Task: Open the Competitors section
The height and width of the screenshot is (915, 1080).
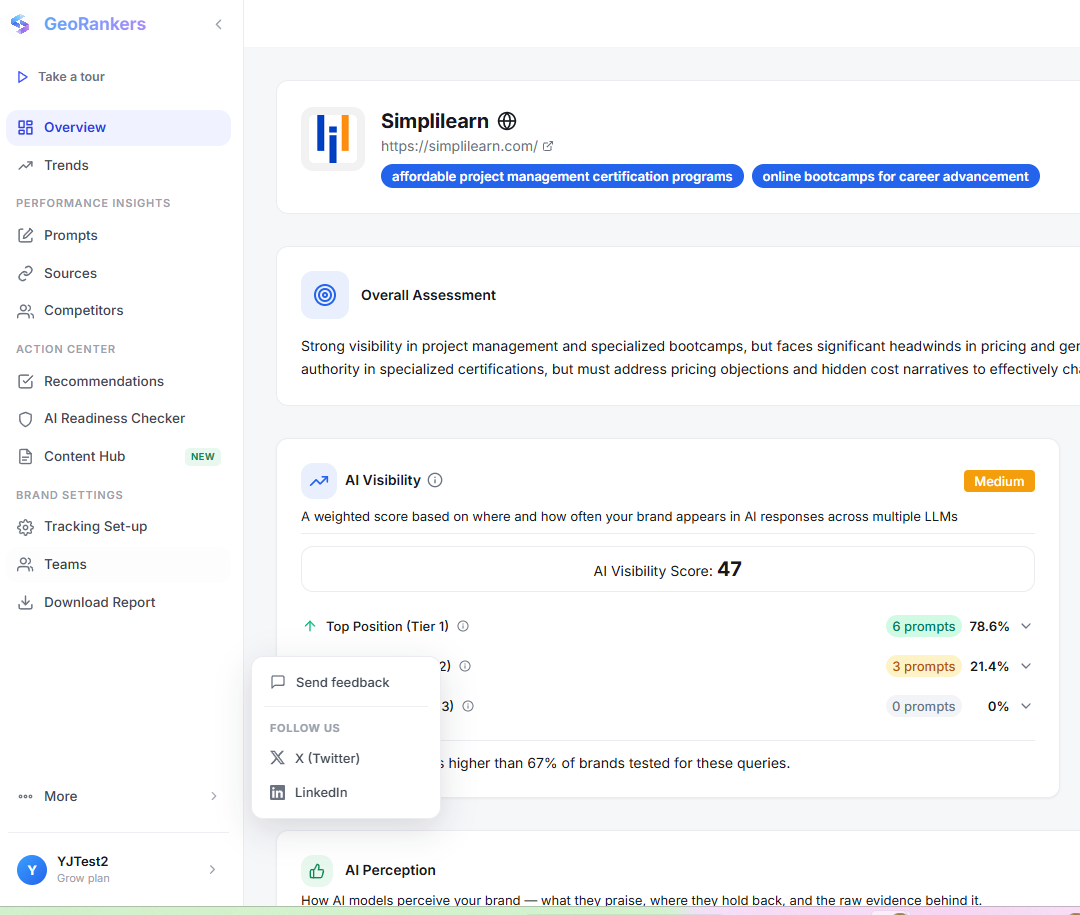Action: (118, 311)
